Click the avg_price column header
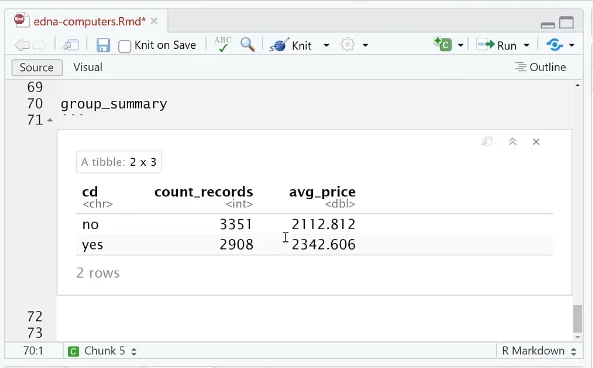Viewport: 593px width, 368px height. (322, 192)
